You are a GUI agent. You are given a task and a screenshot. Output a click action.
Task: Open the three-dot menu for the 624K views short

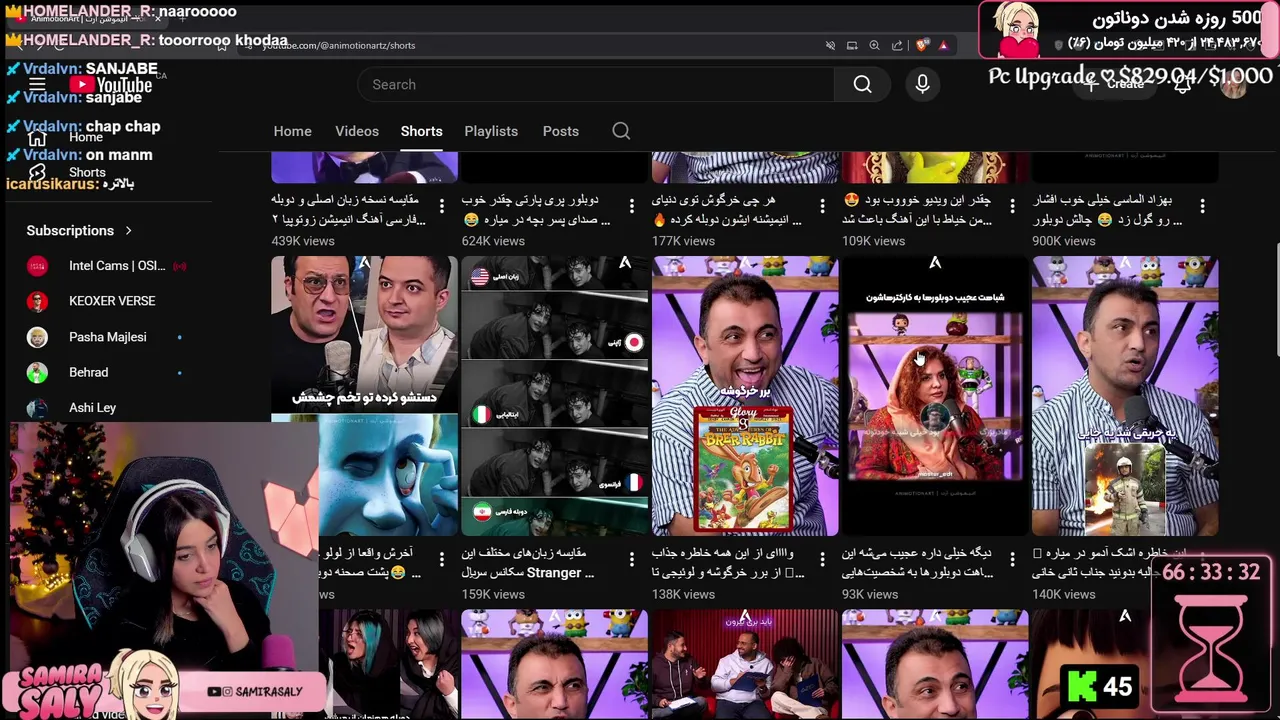pos(632,206)
